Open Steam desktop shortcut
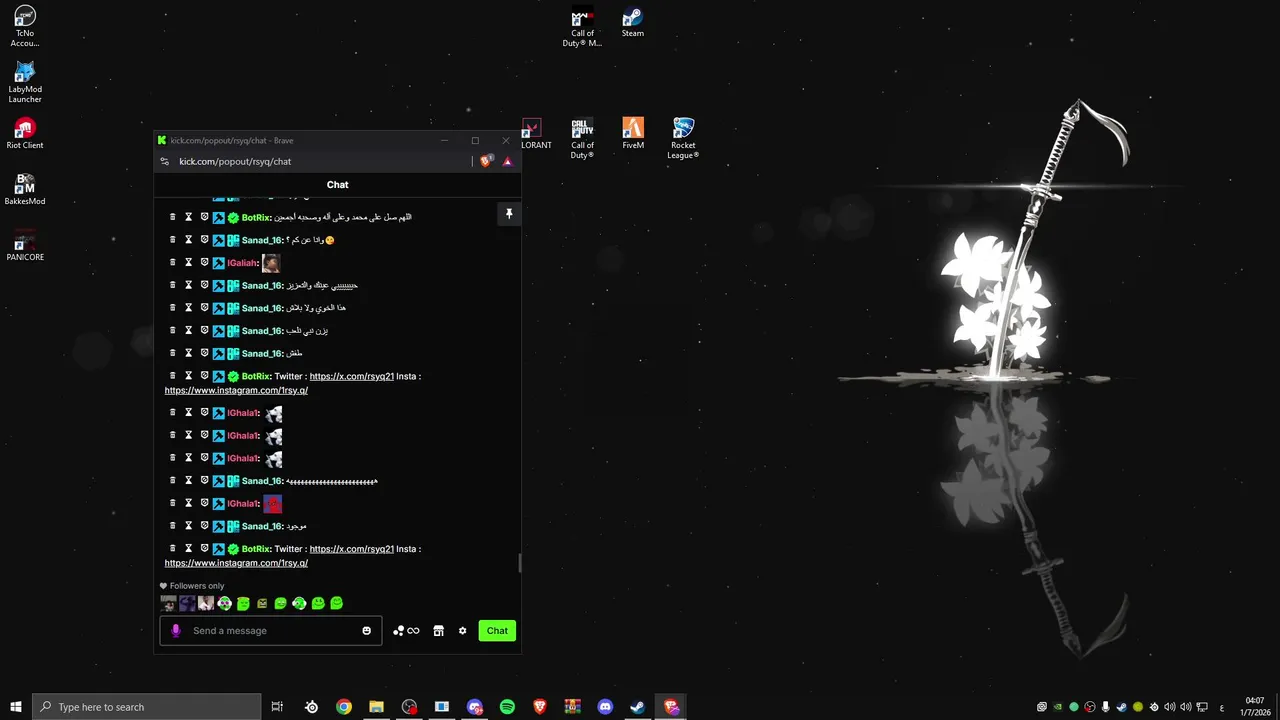The image size is (1280, 720). click(x=633, y=23)
